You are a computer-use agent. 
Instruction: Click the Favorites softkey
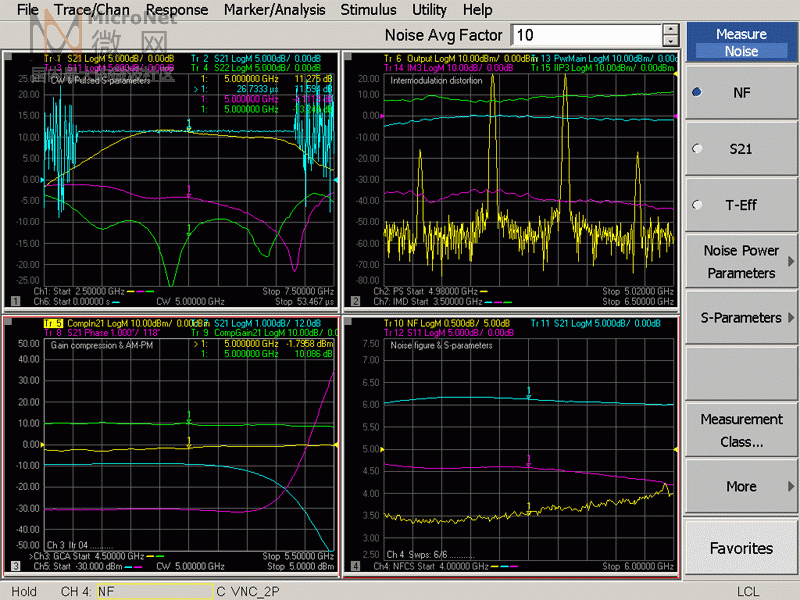pos(741,548)
